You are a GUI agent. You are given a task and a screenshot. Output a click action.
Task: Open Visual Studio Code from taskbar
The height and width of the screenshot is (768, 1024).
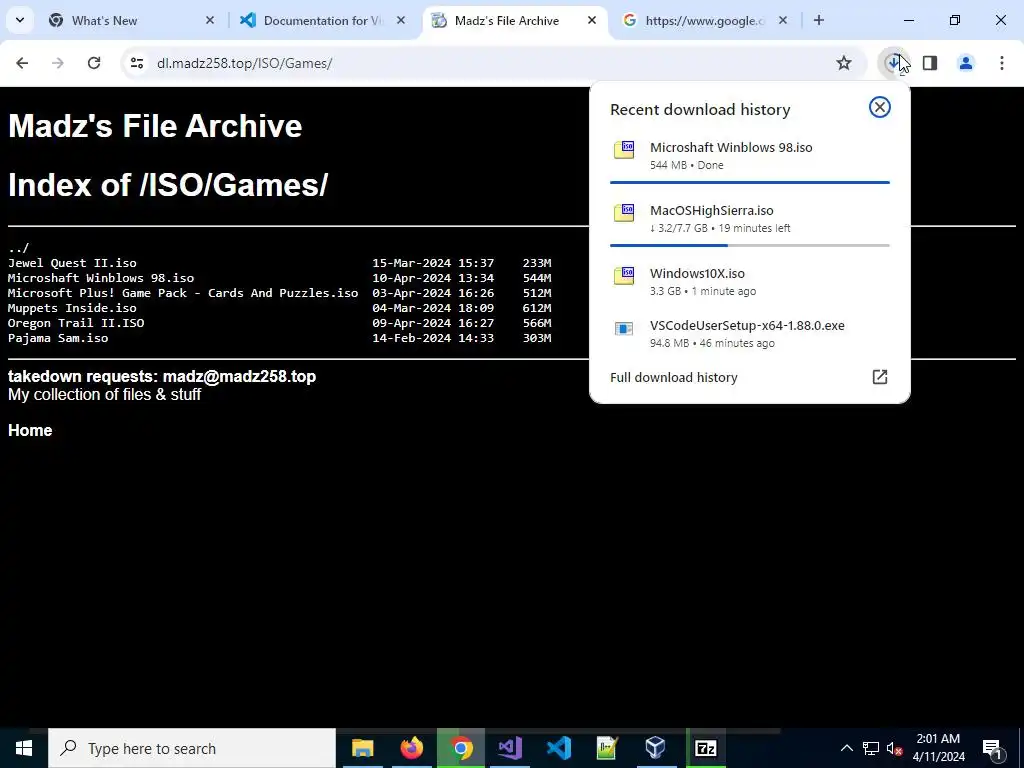[559, 748]
